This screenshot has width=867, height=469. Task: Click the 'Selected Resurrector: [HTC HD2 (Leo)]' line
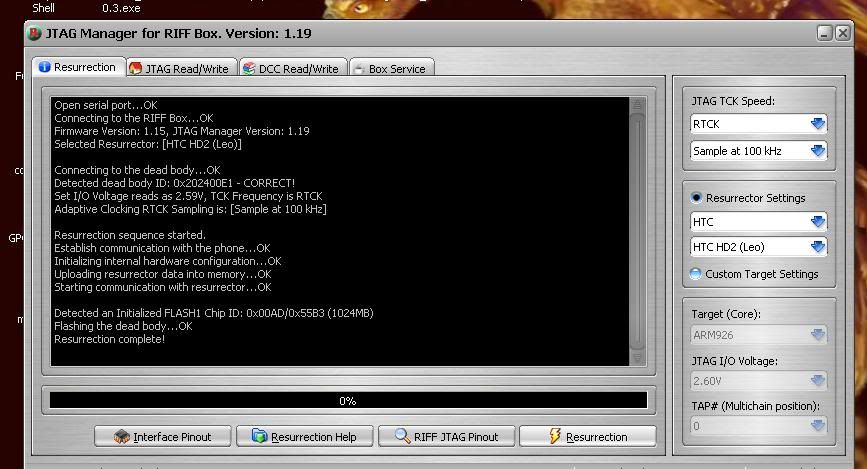(x=148, y=144)
